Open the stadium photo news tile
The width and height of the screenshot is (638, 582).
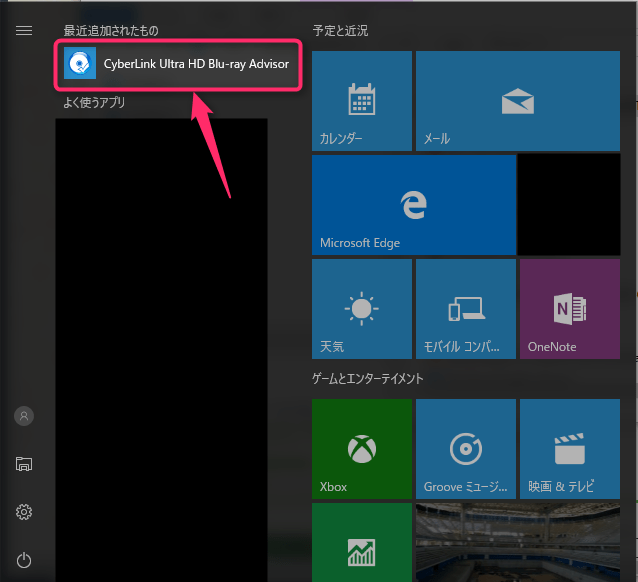[518, 543]
